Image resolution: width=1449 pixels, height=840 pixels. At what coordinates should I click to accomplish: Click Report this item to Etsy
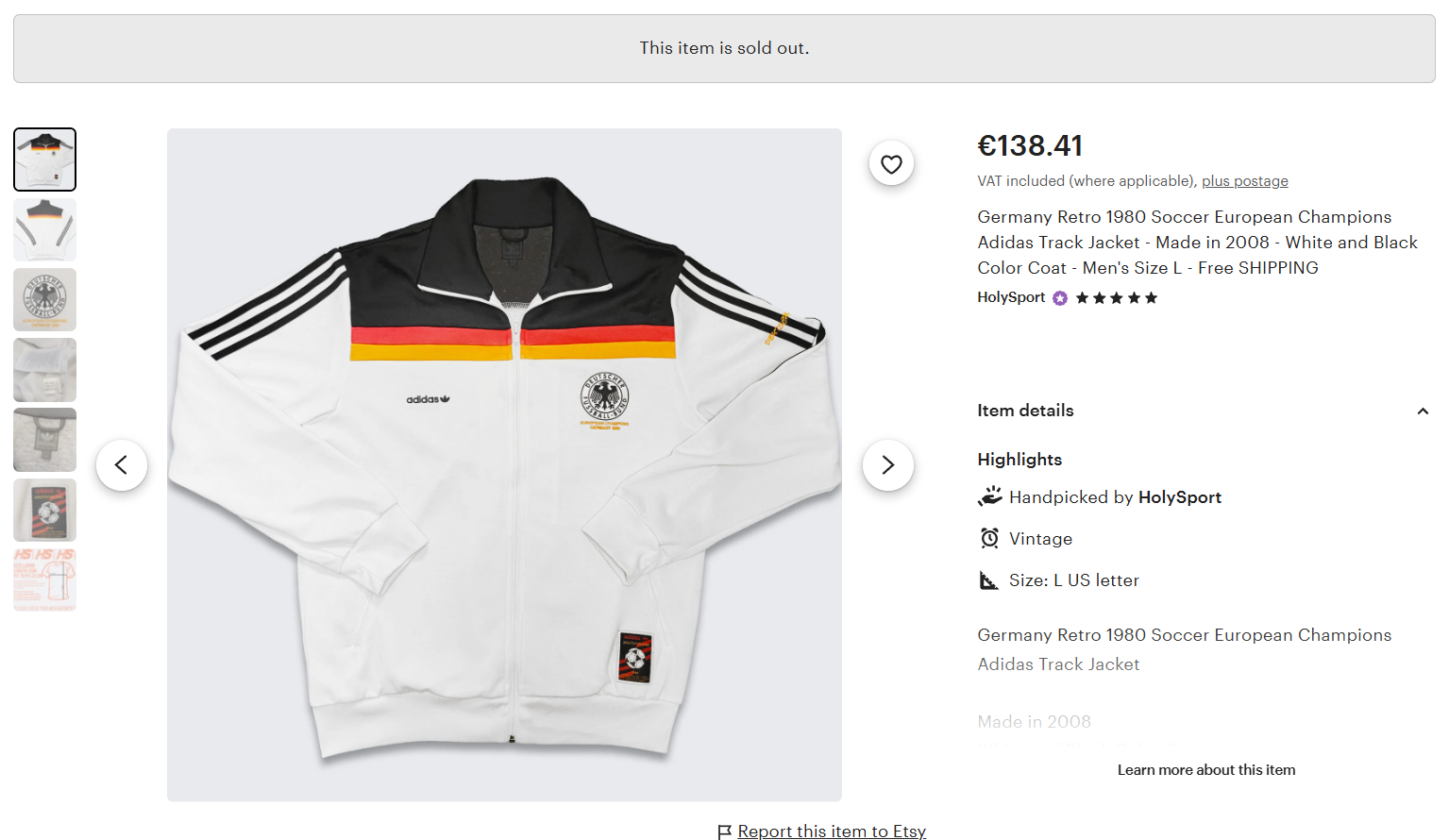pyautogui.click(x=831, y=831)
